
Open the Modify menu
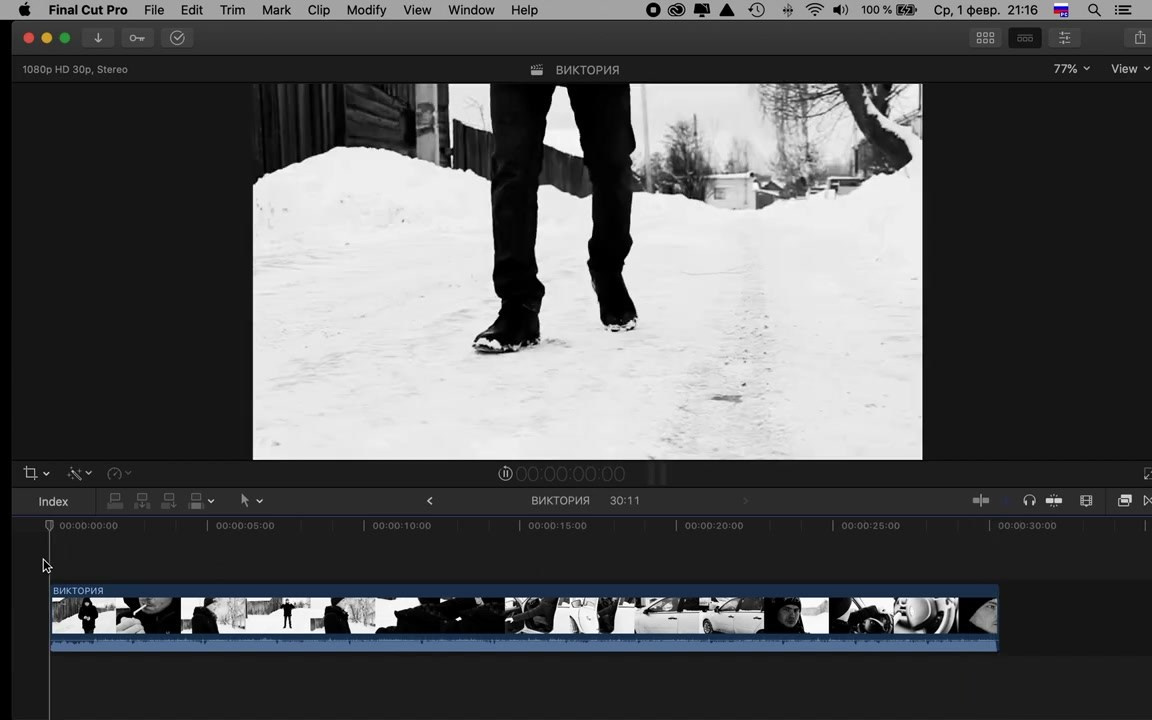tap(366, 10)
